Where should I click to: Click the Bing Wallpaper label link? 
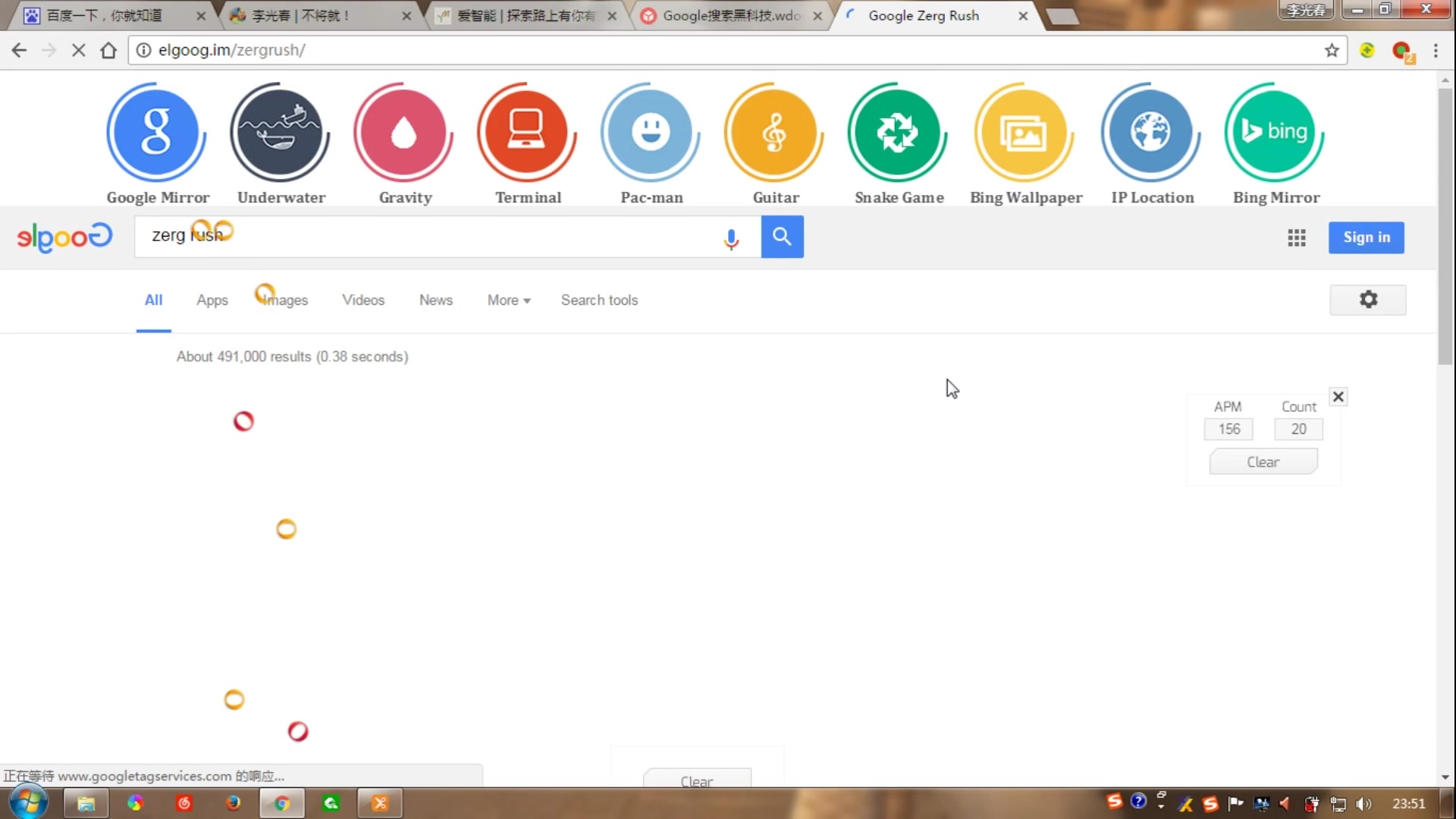pos(1026,197)
